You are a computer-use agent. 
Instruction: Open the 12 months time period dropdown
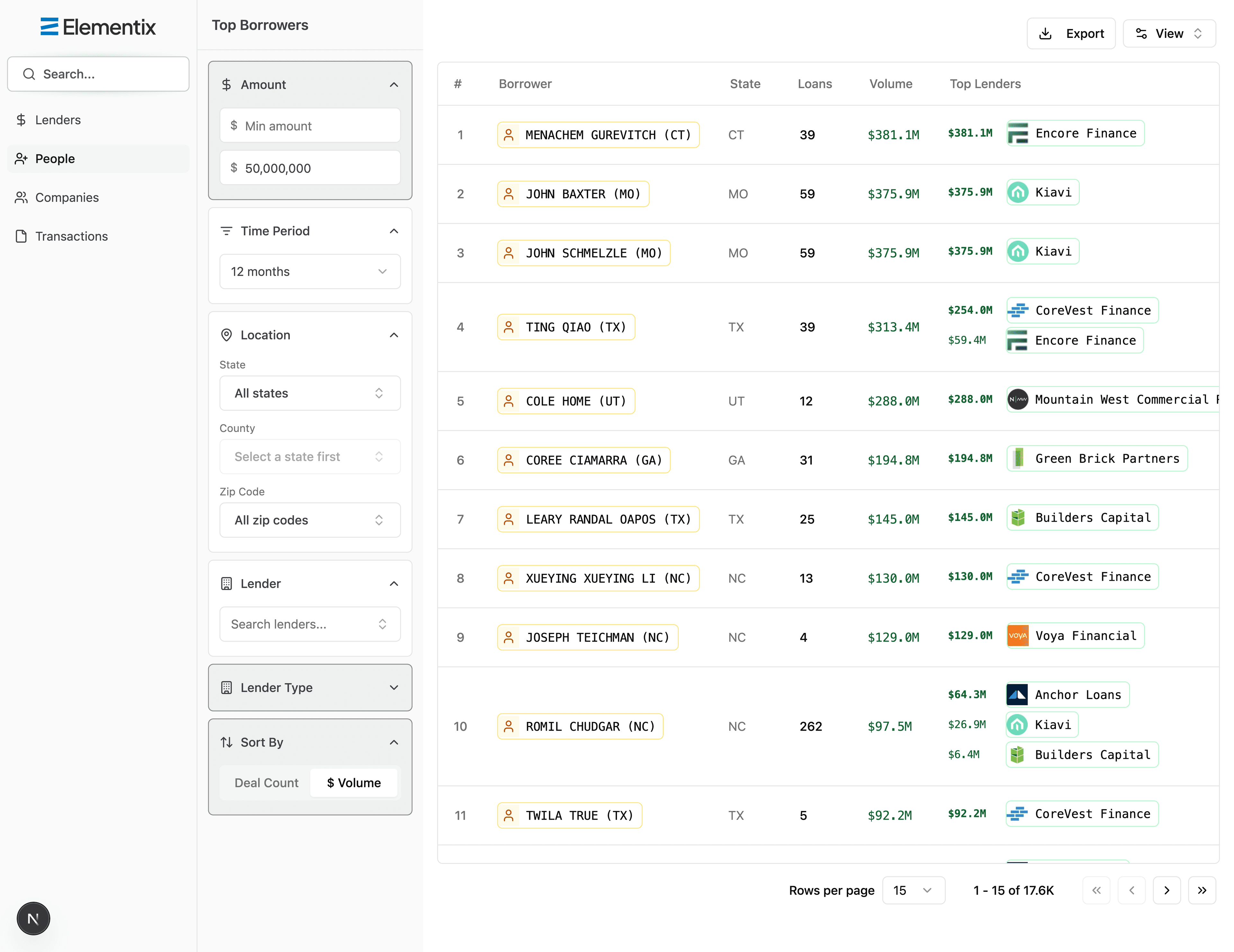pyautogui.click(x=310, y=271)
